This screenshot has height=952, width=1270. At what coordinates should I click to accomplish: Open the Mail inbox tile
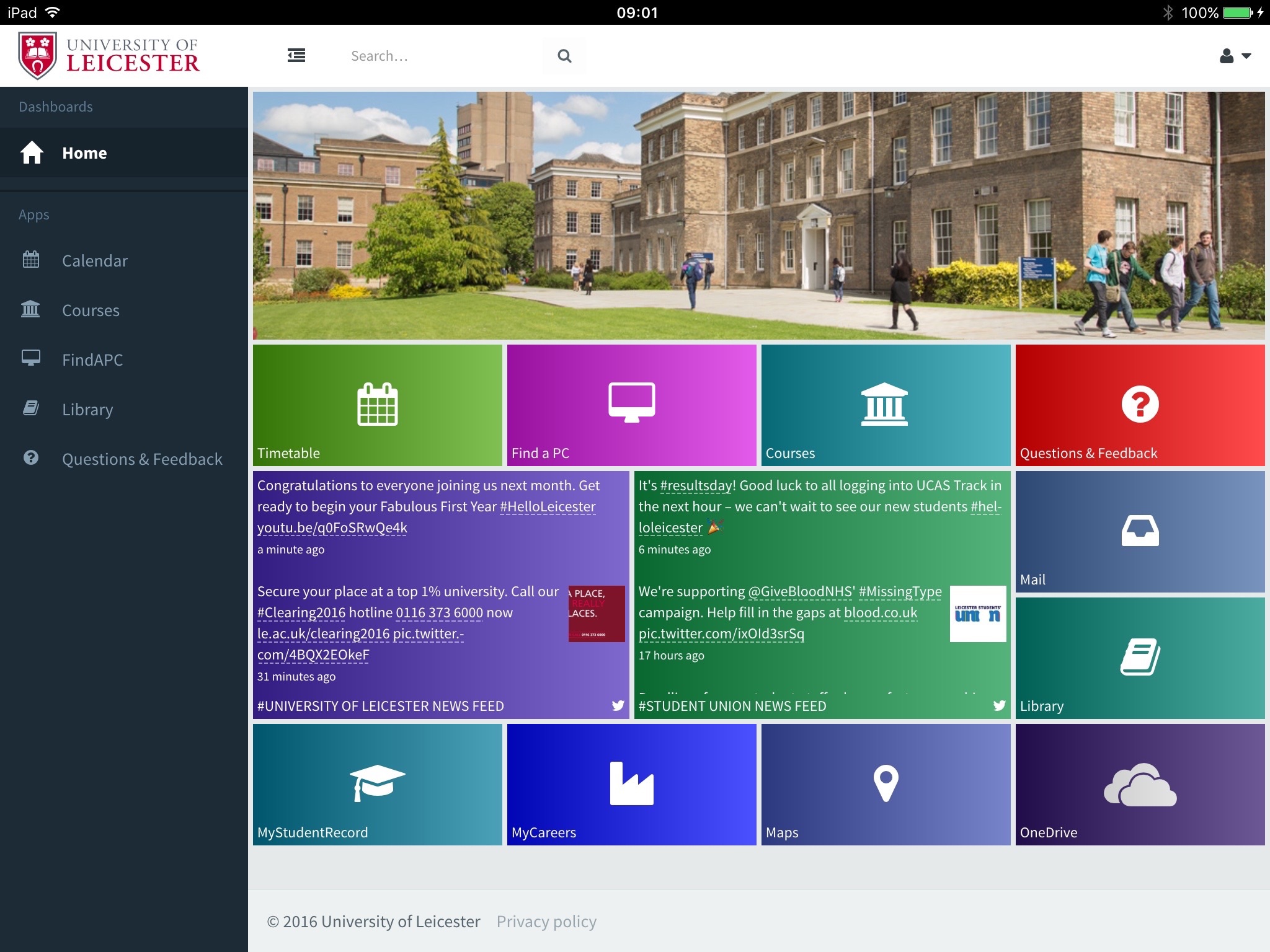1140,531
